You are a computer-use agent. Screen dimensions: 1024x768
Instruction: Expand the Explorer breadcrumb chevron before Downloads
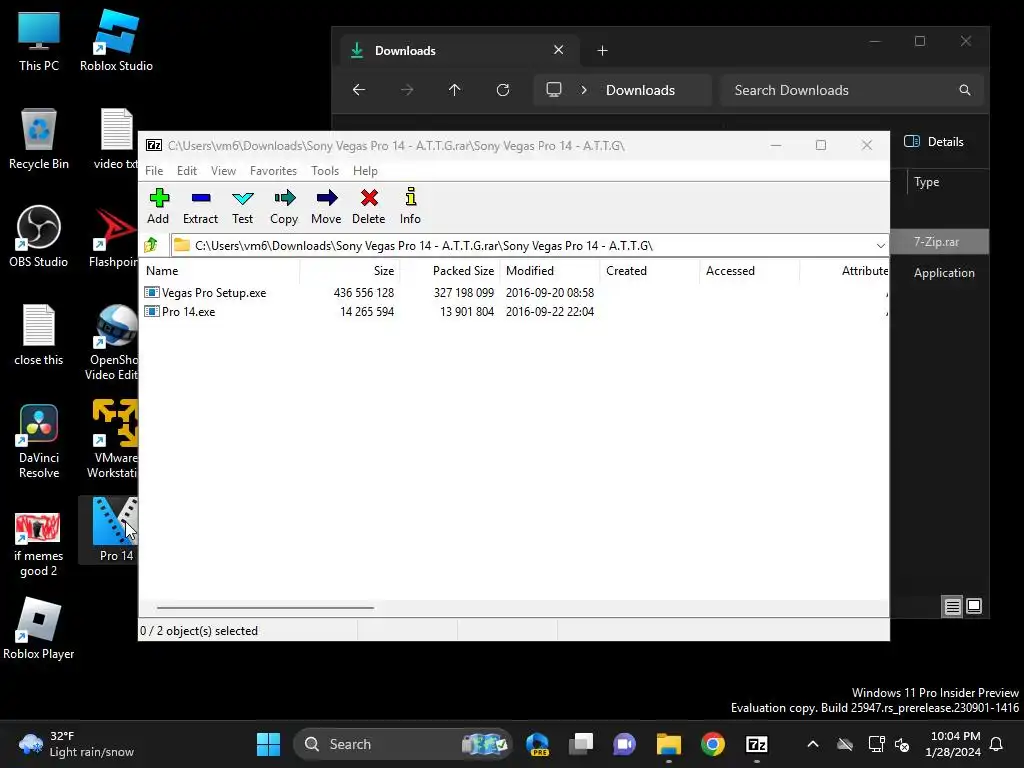pyautogui.click(x=584, y=90)
